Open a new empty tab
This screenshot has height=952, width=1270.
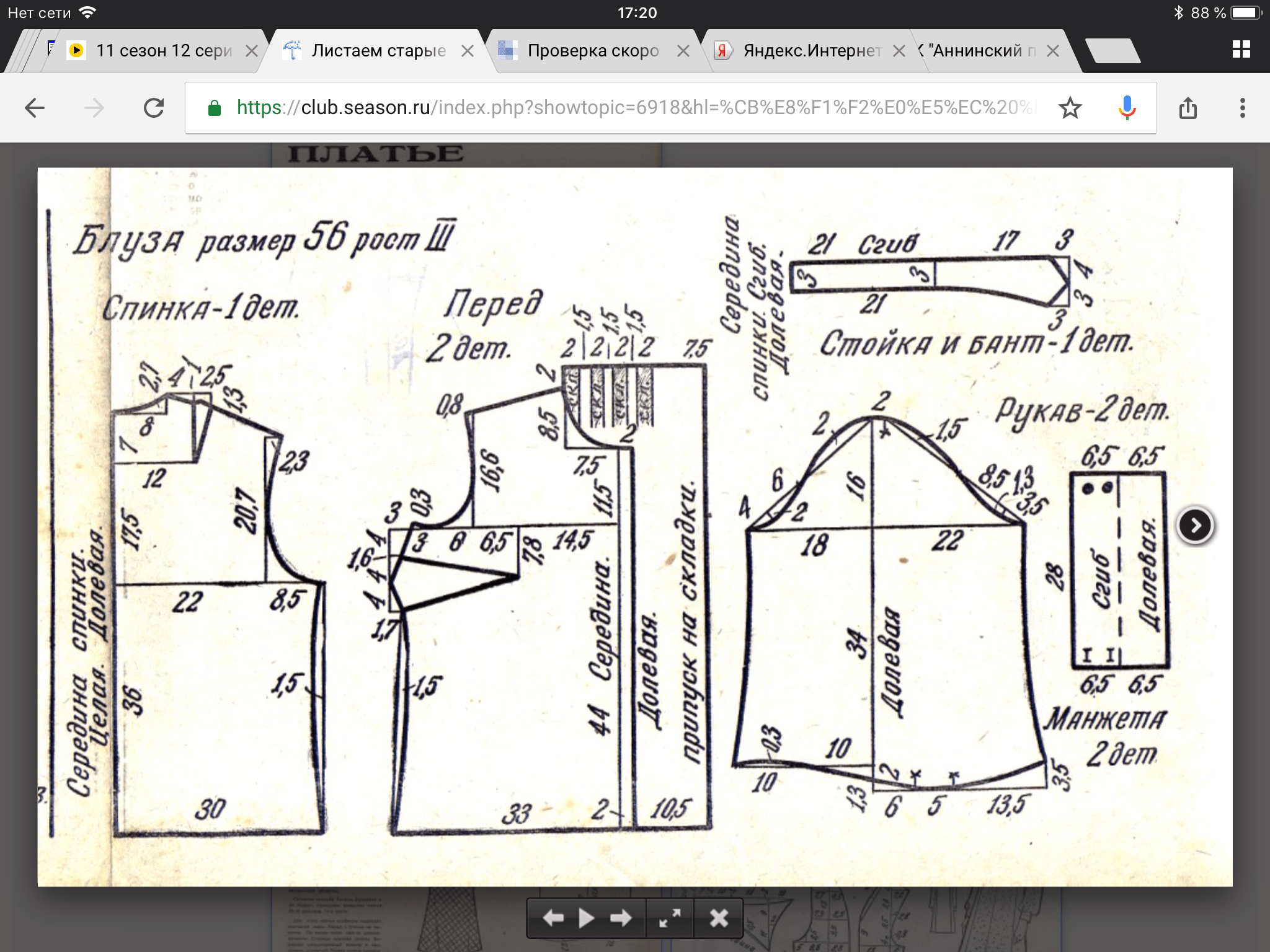1113,51
